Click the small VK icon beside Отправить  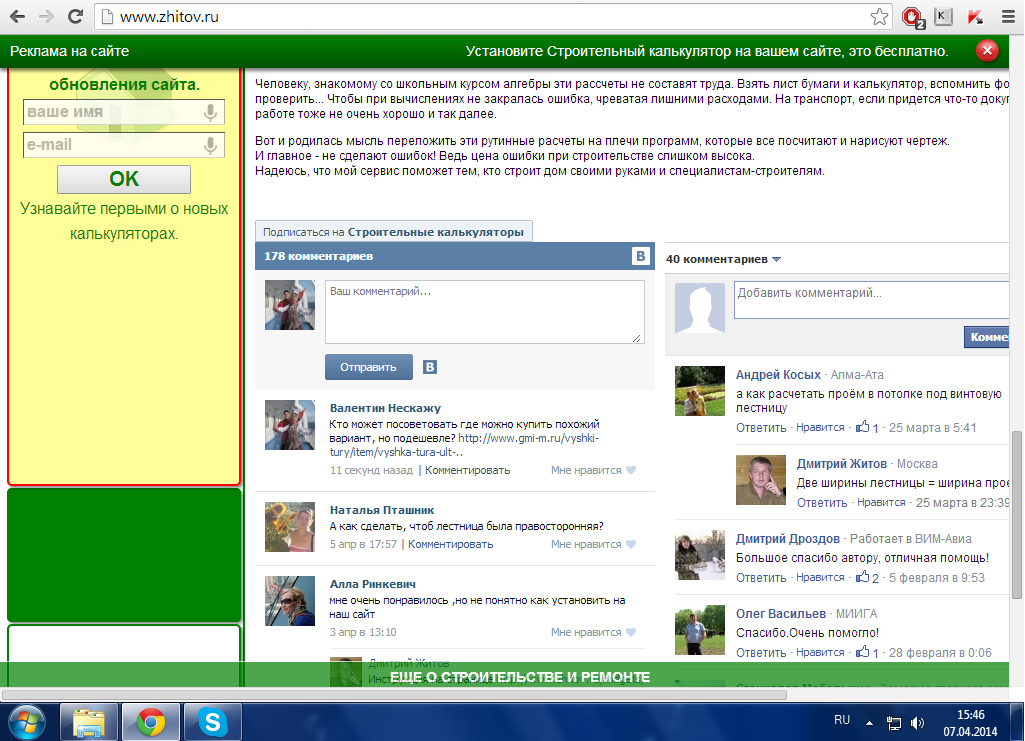[429, 367]
